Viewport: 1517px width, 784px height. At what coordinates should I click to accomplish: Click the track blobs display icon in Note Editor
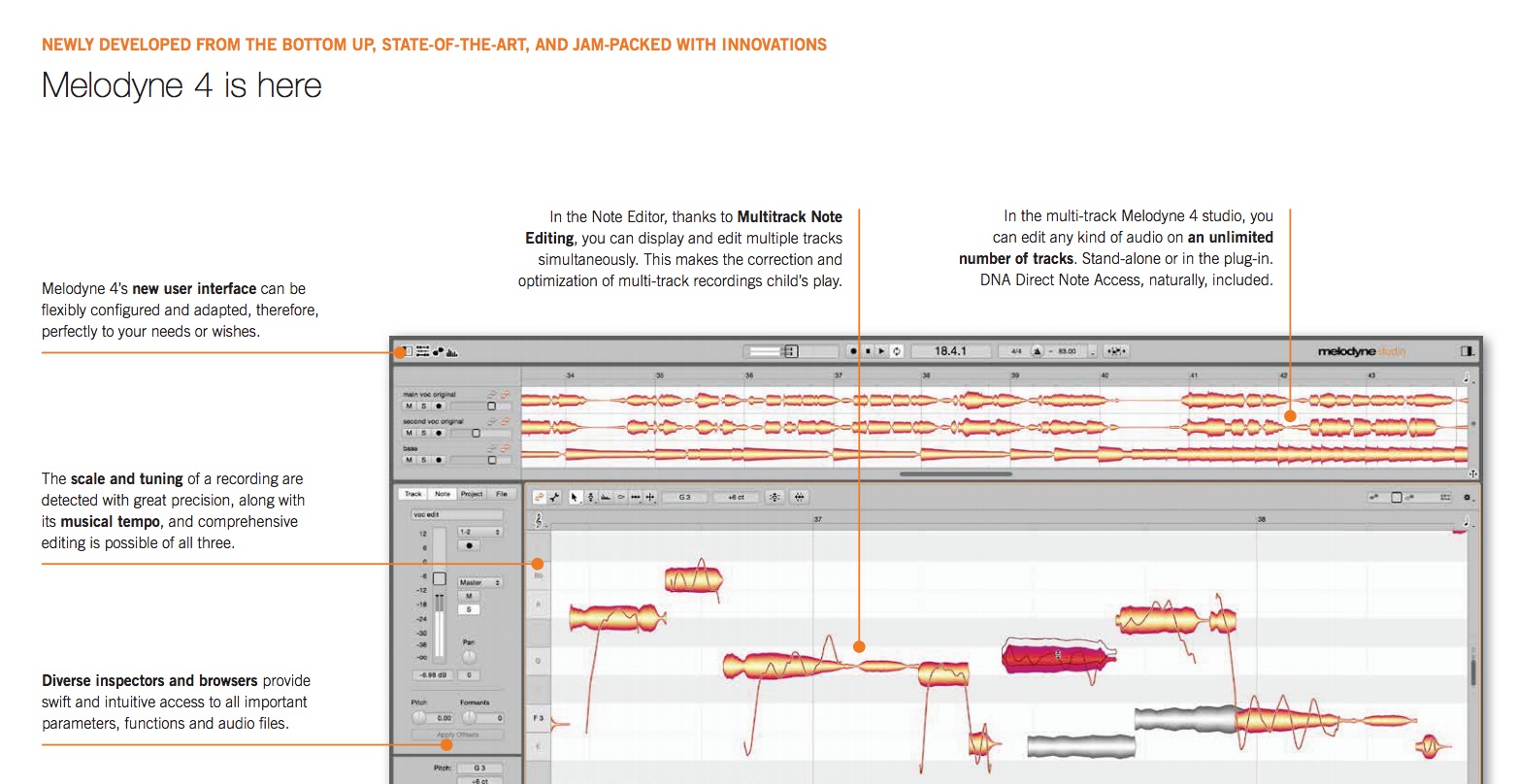coord(539,498)
